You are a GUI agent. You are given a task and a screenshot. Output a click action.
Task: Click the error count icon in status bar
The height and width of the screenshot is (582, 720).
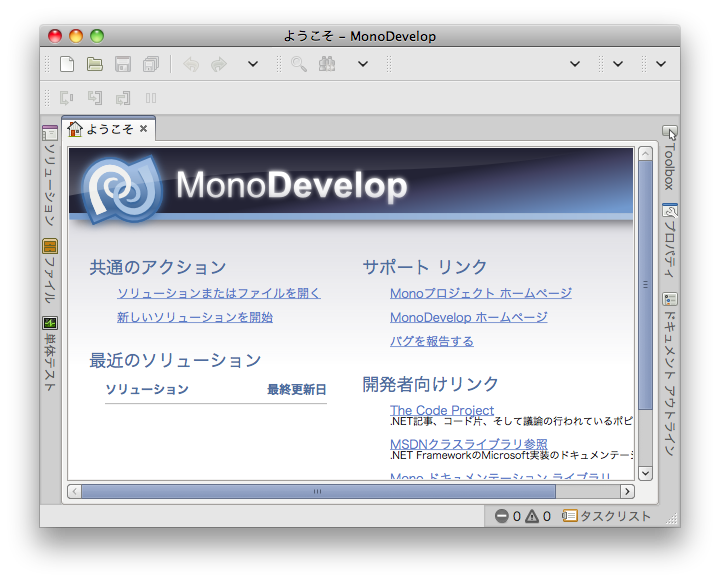[x=501, y=516]
